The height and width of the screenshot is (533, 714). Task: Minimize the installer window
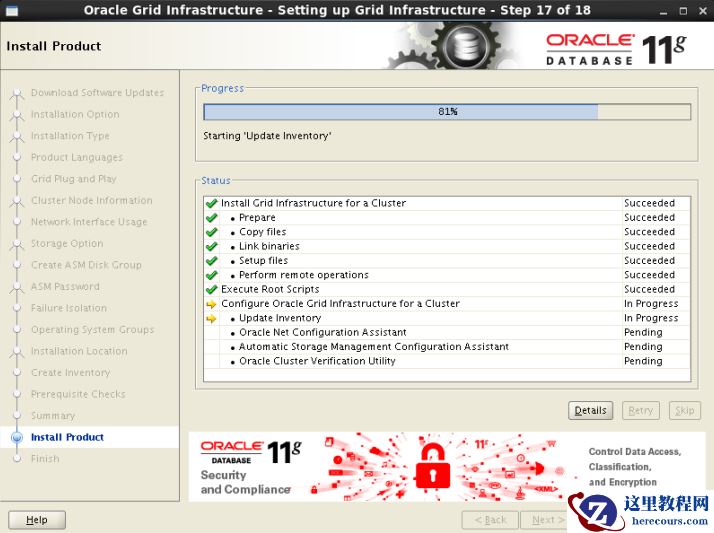tap(663, 11)
